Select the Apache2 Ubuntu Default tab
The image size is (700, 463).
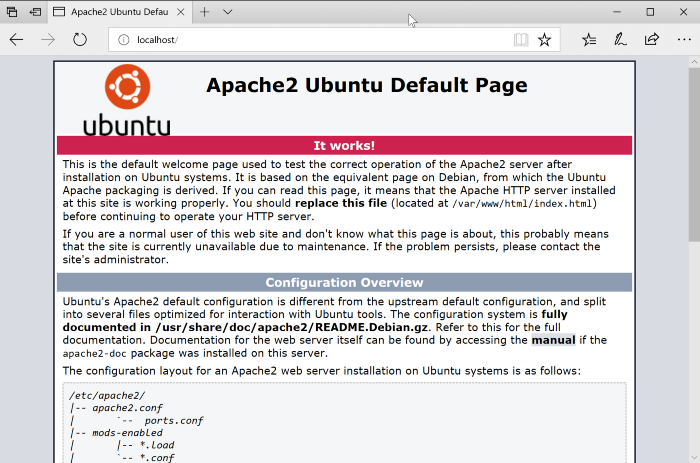[120, 12]
